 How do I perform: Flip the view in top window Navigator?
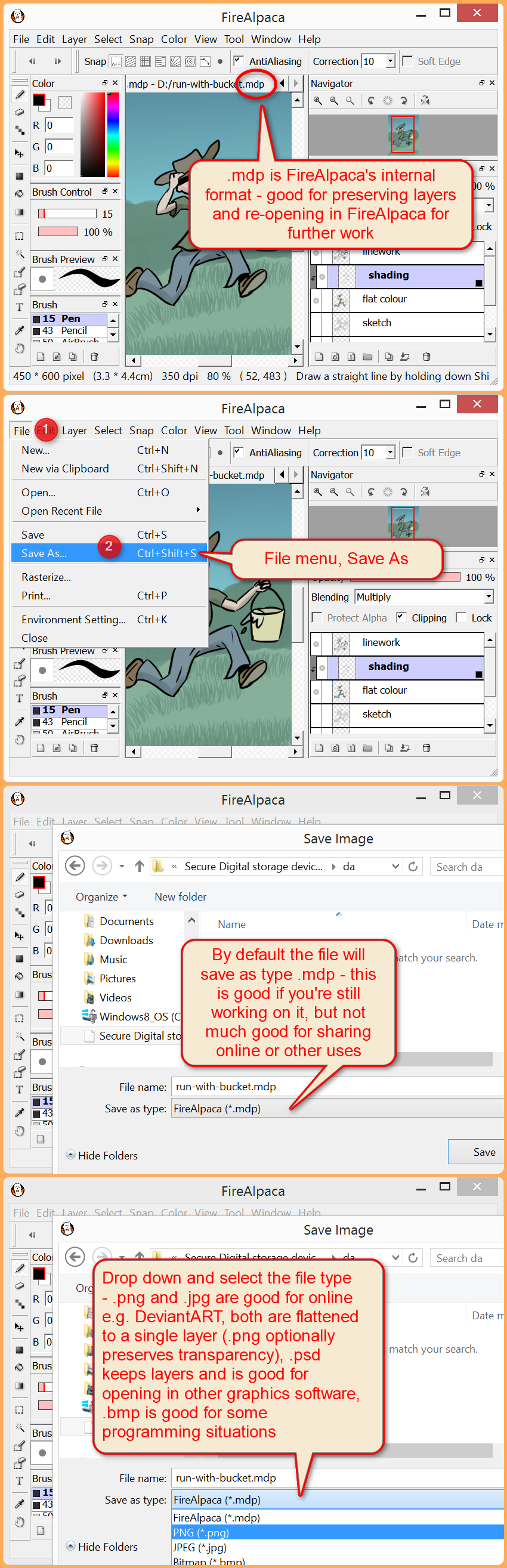coord(425,100)
